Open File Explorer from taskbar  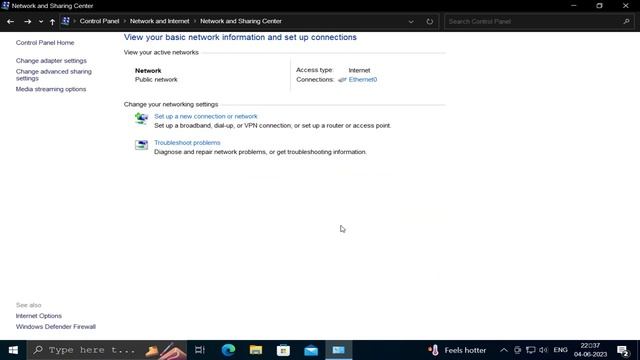pyautogui.click(x=256, y=350)
